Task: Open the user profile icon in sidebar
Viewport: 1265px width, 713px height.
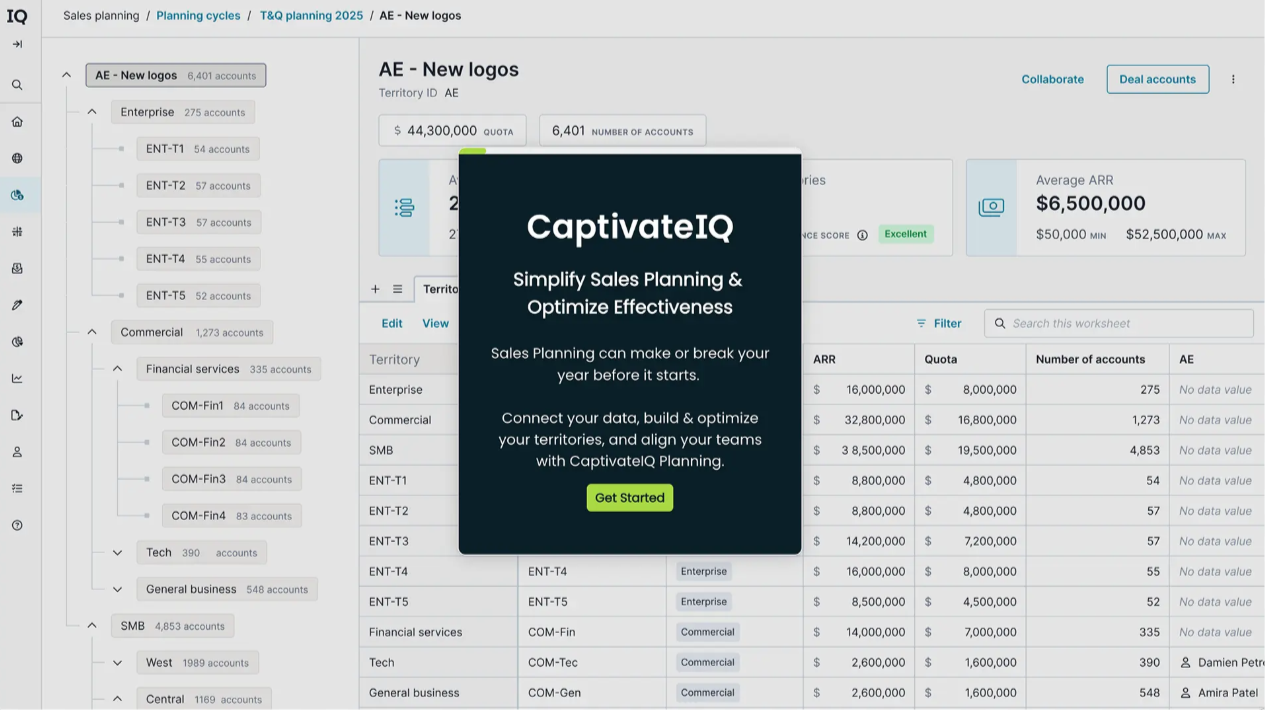Action: pos(17,452)
